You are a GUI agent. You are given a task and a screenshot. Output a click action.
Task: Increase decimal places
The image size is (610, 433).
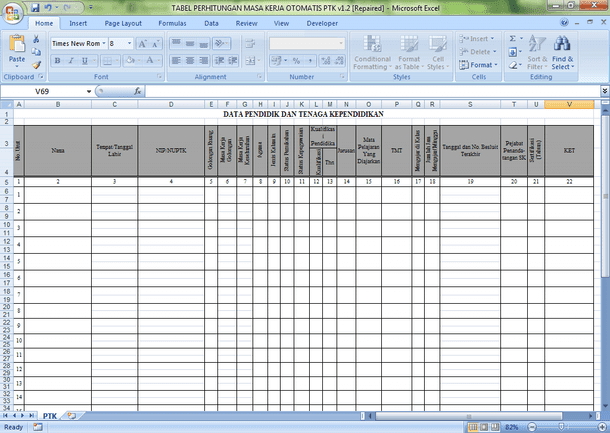[x=325, y=61]
